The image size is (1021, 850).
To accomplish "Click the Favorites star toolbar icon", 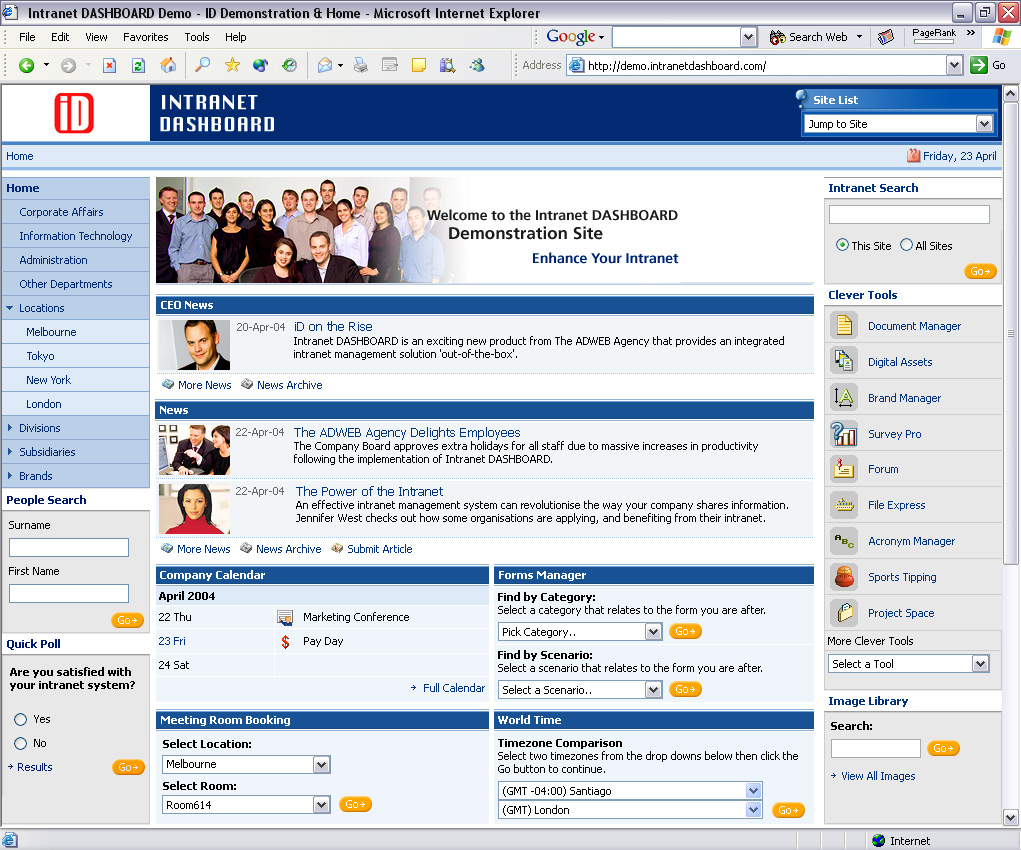I will (x=232, y=65).
